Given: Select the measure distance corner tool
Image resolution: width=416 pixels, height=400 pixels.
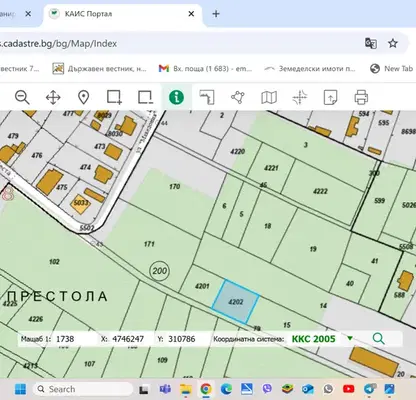Looking at the screenshot, I should coord(207,97).
